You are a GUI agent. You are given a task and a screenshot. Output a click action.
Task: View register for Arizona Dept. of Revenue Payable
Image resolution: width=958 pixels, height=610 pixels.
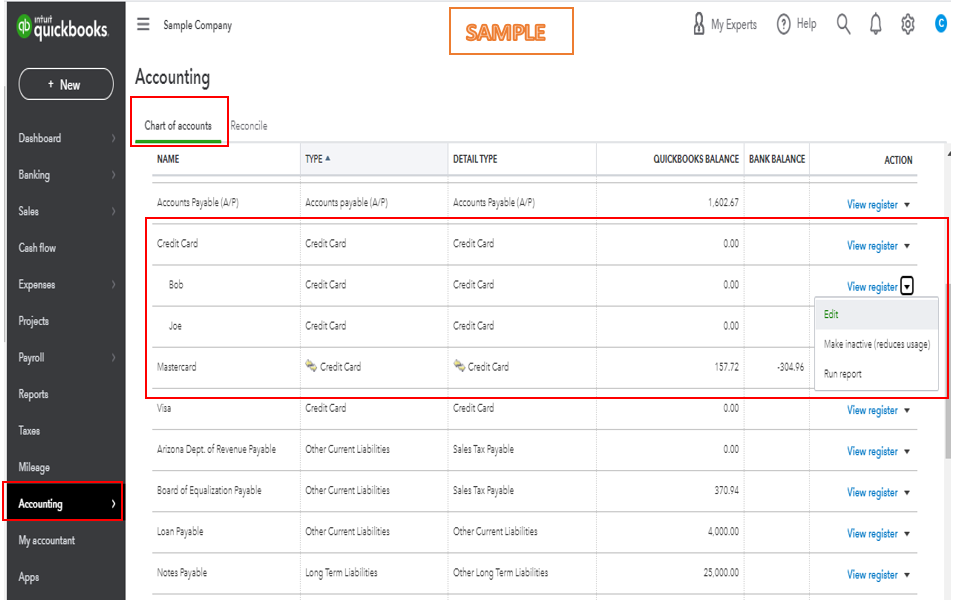pos(872,452)
